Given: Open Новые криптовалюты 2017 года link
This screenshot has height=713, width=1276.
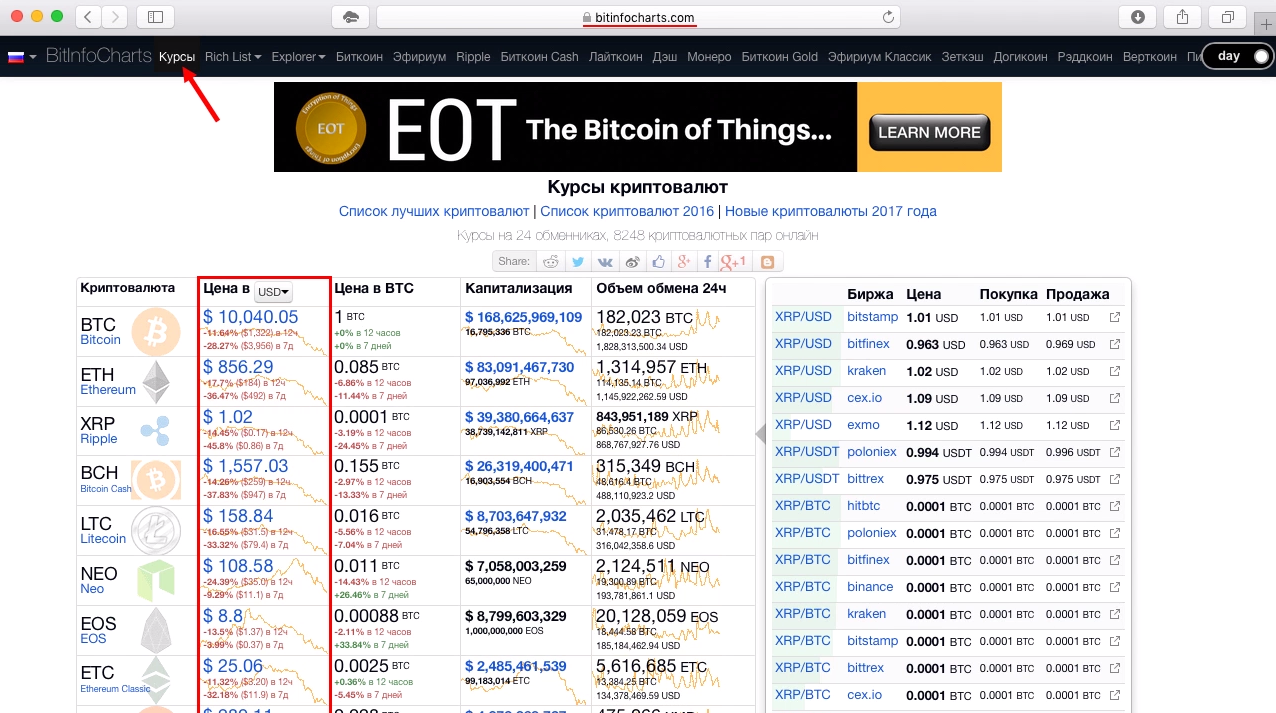Looking at the screenshot, I should pyautogui.click(x=831, y=211).
